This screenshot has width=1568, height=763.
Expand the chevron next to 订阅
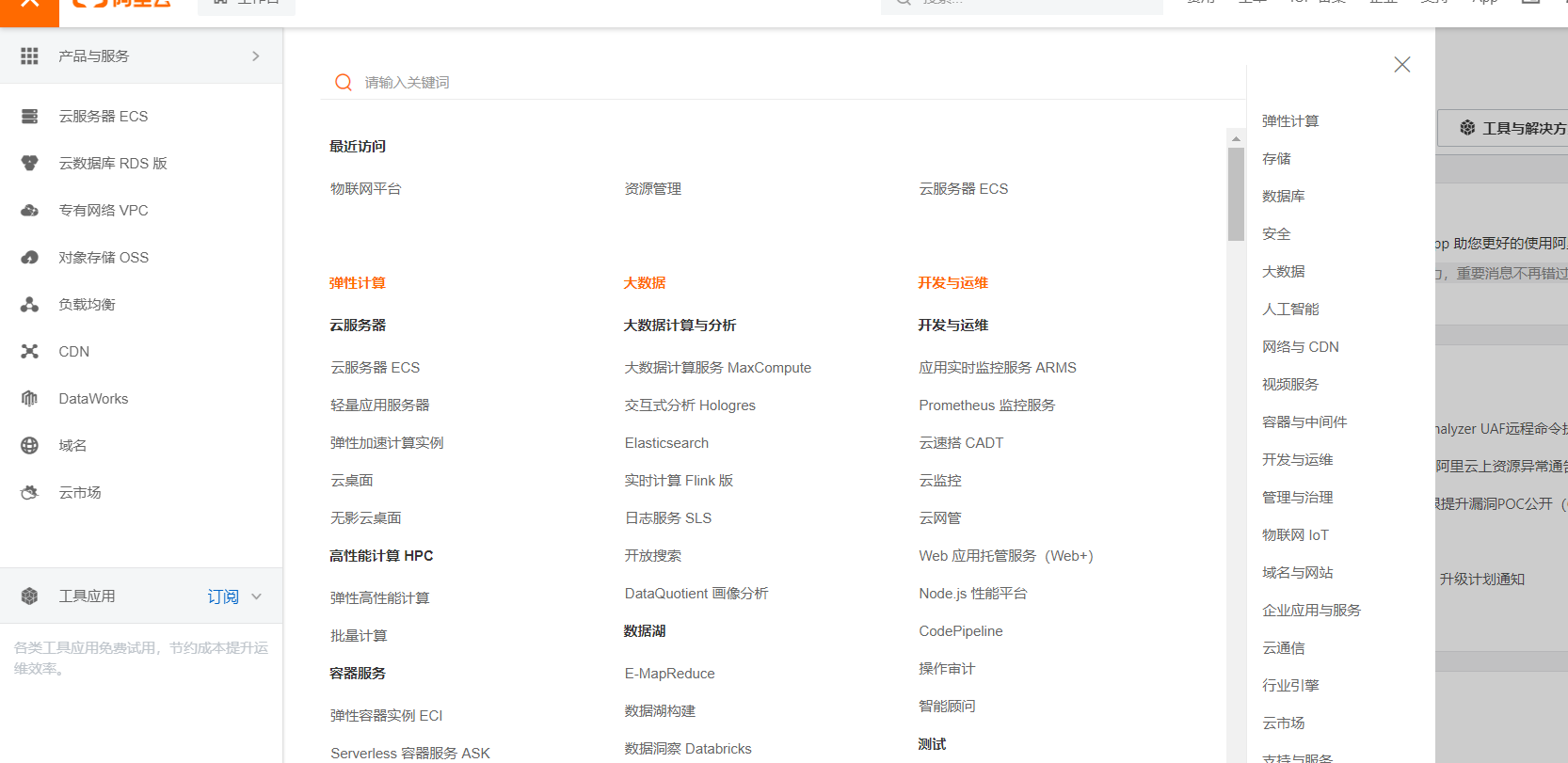coord(257,596)
